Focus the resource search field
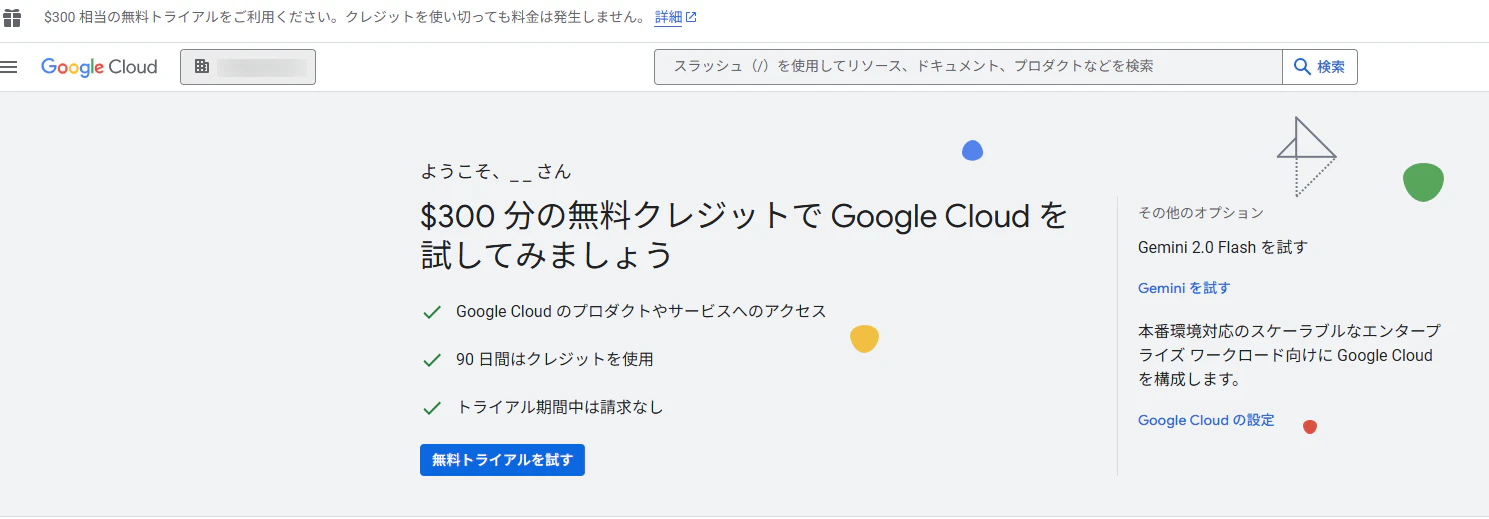Viewport: 1489px width, 519px height. pos(968,67)
